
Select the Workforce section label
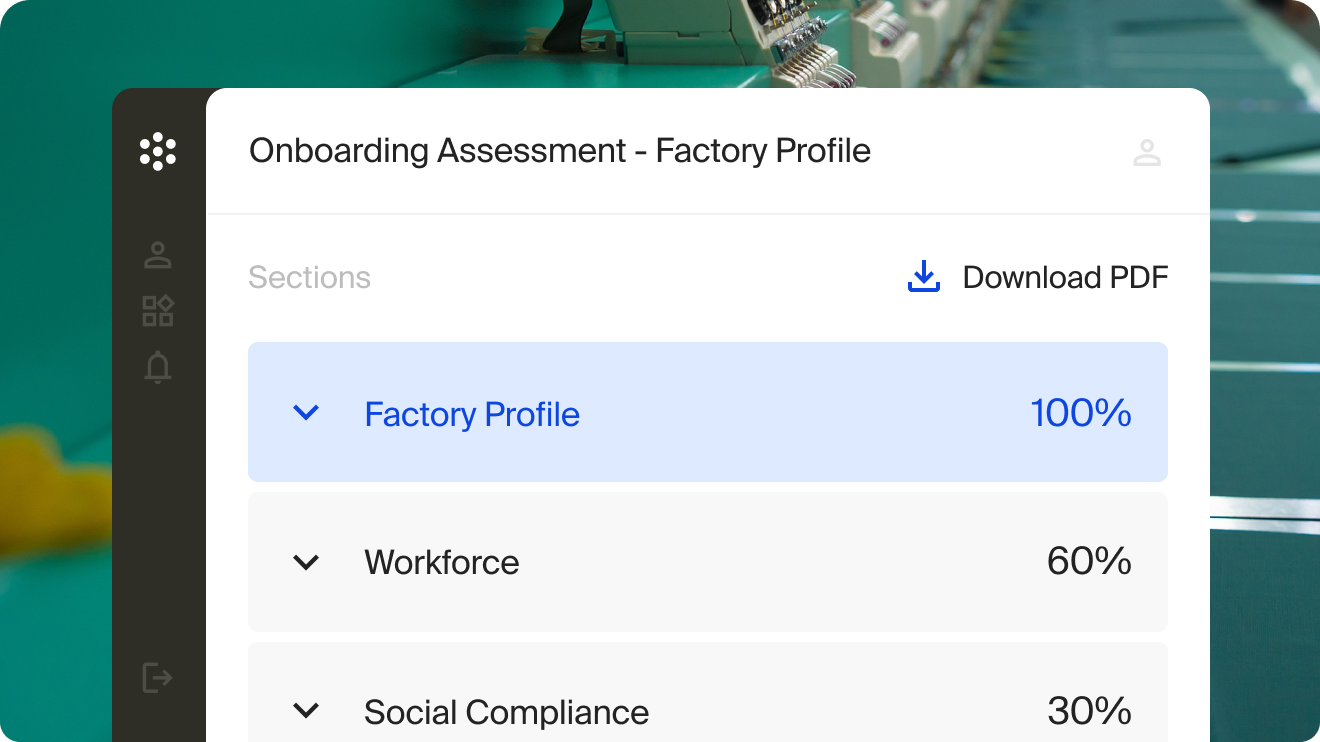pyautogui.click(x=442, y=563)
